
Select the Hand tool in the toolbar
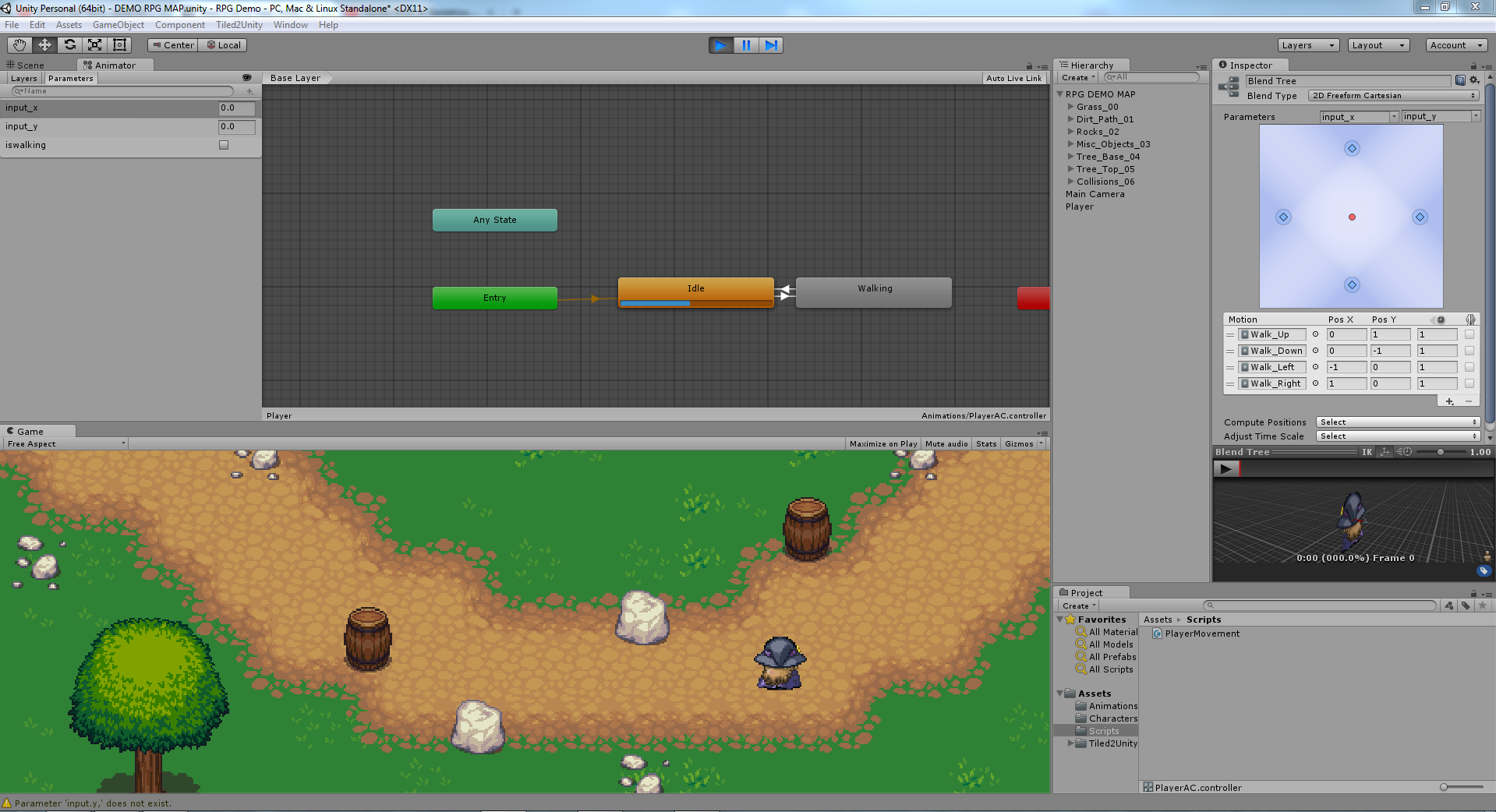tap(19, 45)
